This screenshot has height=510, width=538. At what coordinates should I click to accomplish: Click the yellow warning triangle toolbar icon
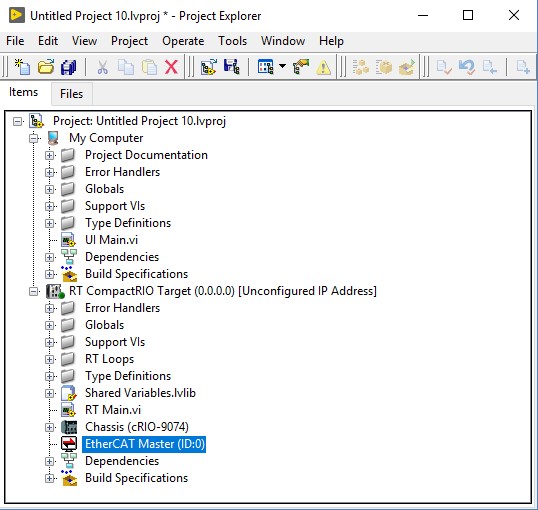[323, 67]
